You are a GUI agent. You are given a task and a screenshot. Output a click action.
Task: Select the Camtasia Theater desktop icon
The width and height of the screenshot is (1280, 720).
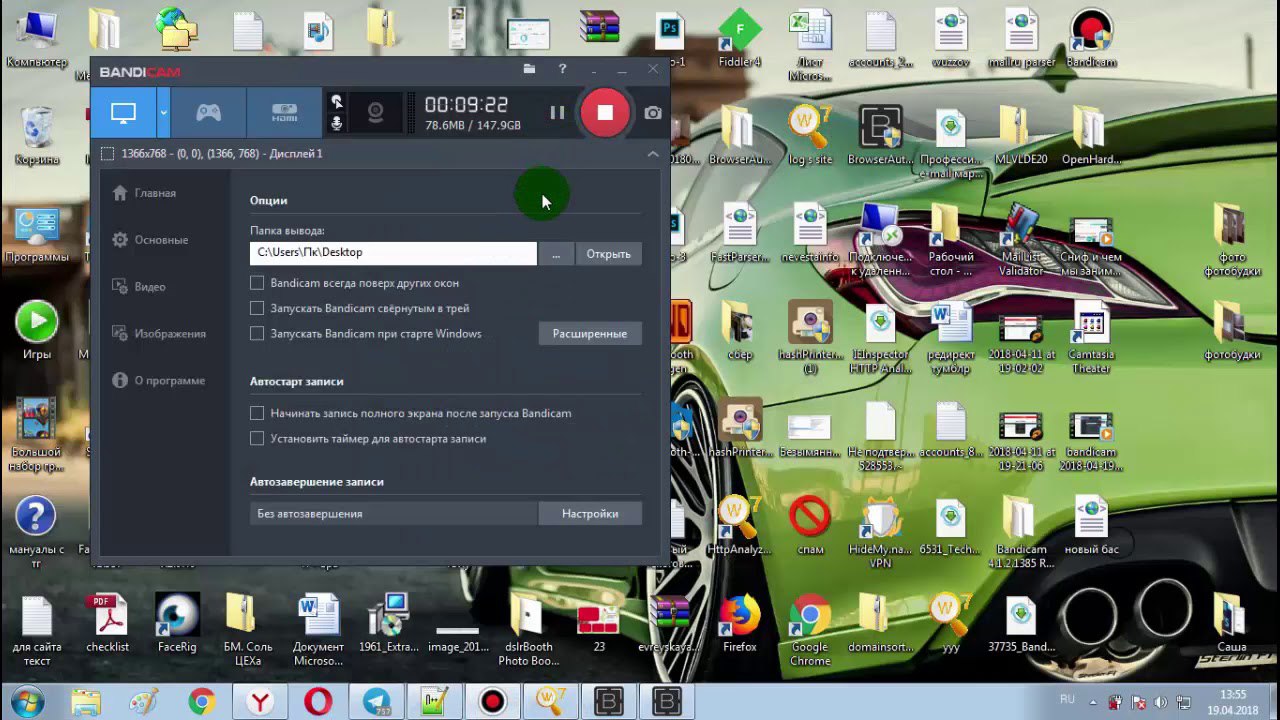click(x=1091, y=338)
